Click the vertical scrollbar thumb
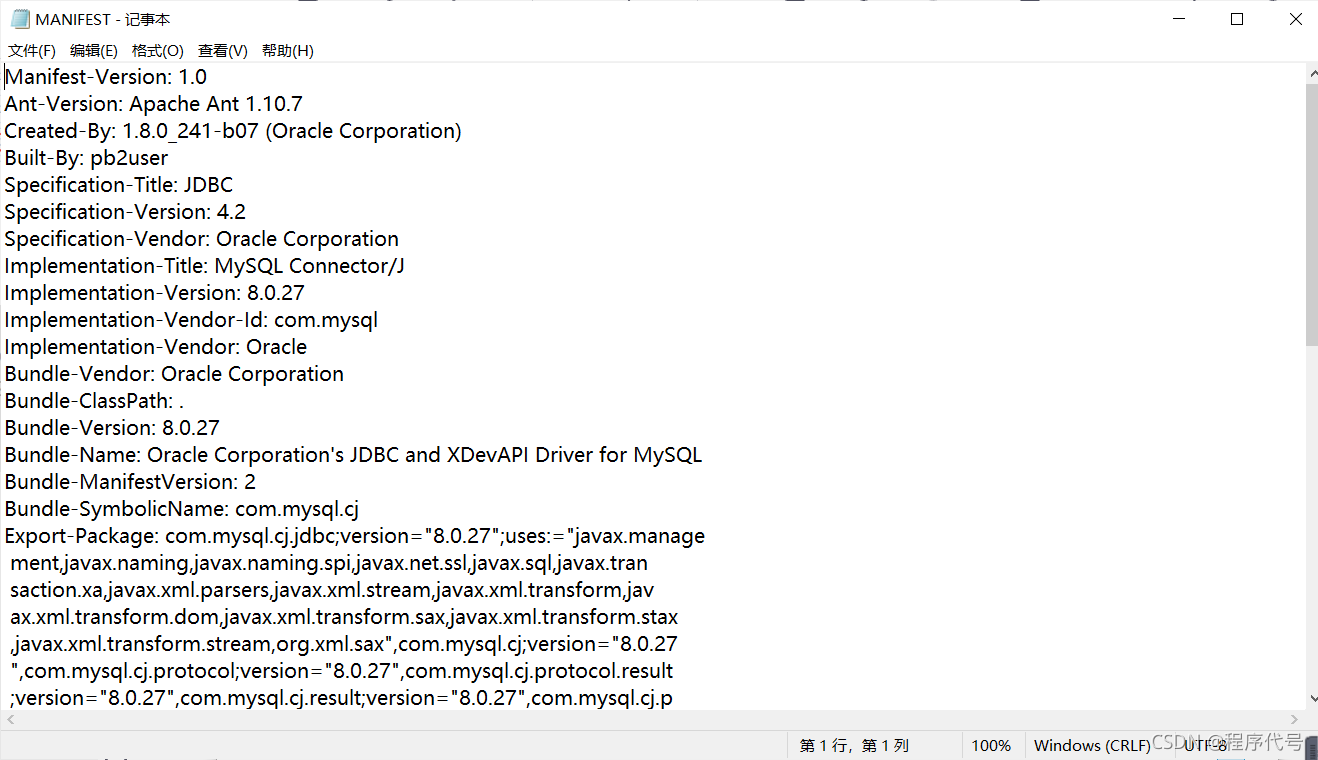1318x760 pixels. tap(1310, 215)
